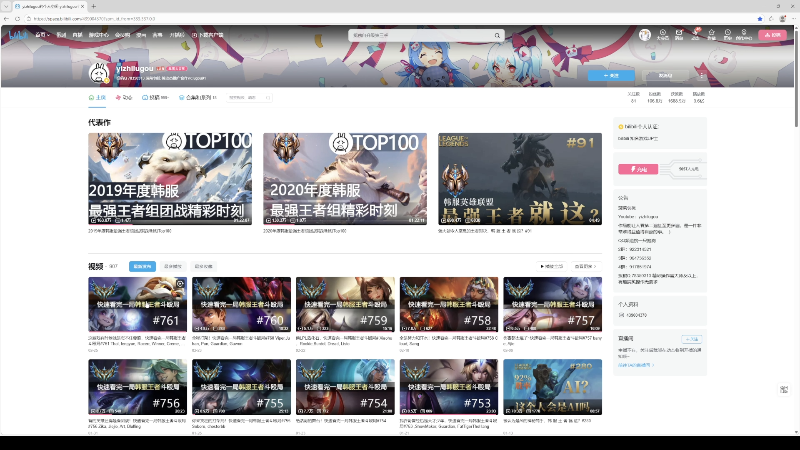
Task: Open the followers count stat
Action: [655, 97]
